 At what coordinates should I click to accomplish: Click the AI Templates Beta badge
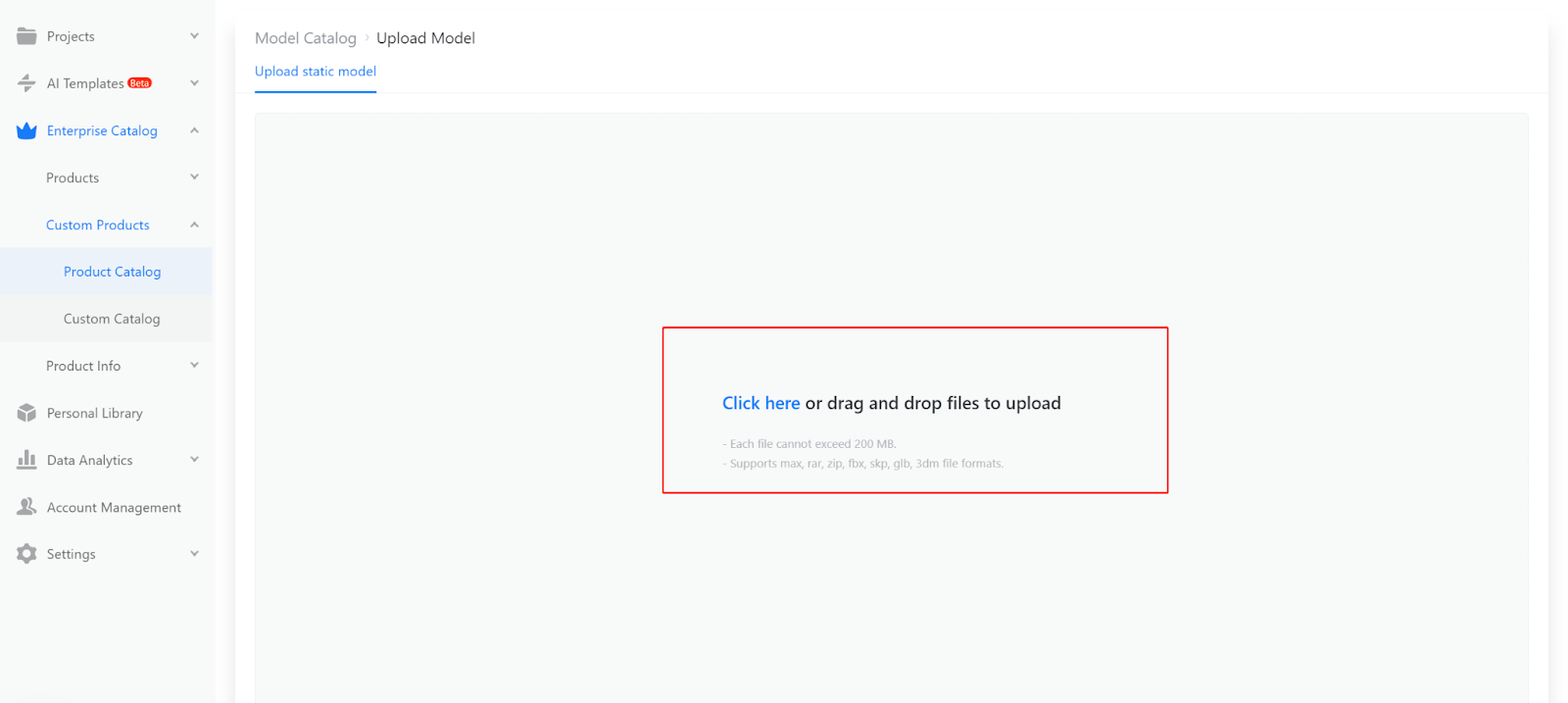click(140, 83)
